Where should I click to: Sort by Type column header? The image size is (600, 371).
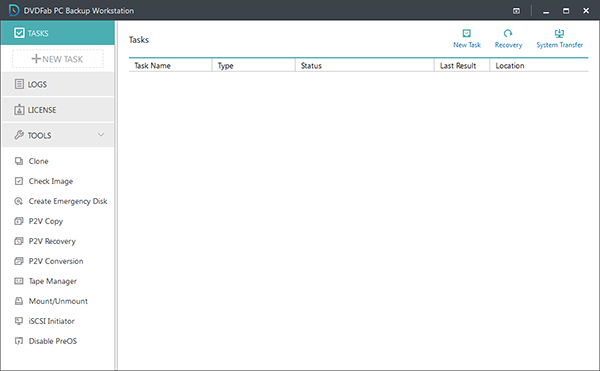click(254, 65)
